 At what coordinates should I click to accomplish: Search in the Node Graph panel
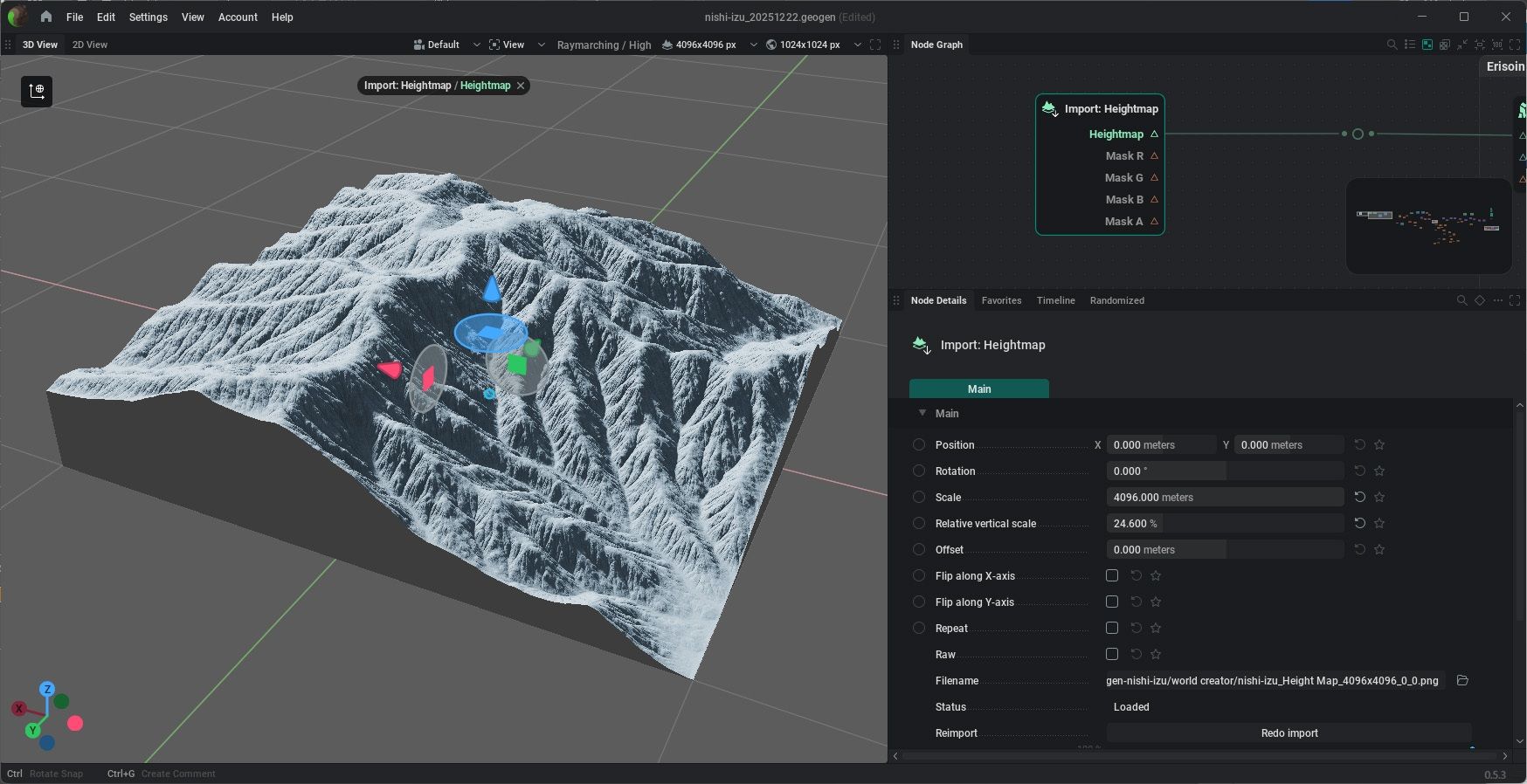click(1392, 45)
